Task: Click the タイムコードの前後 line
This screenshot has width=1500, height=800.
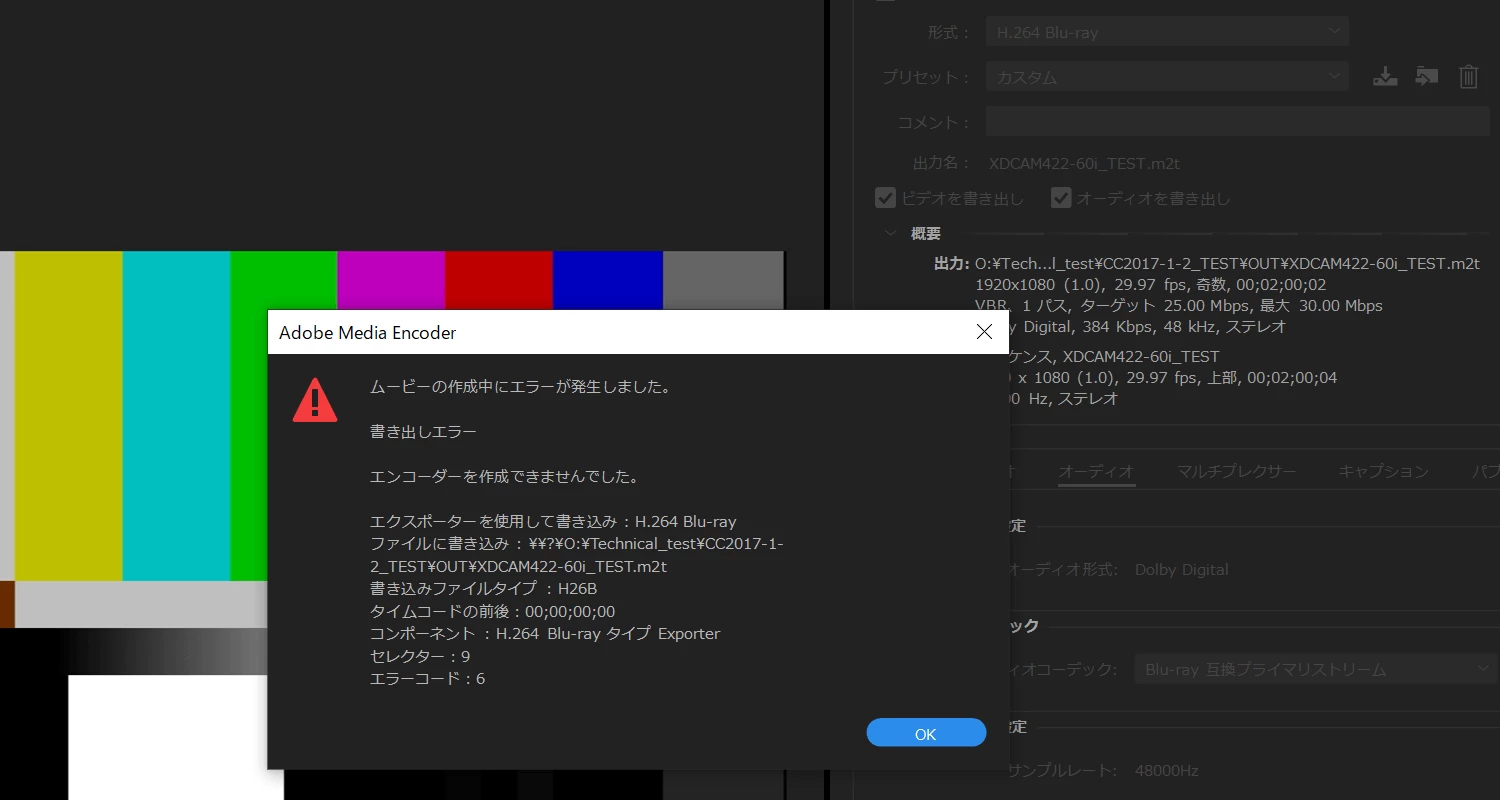Action: pos(493,611)
